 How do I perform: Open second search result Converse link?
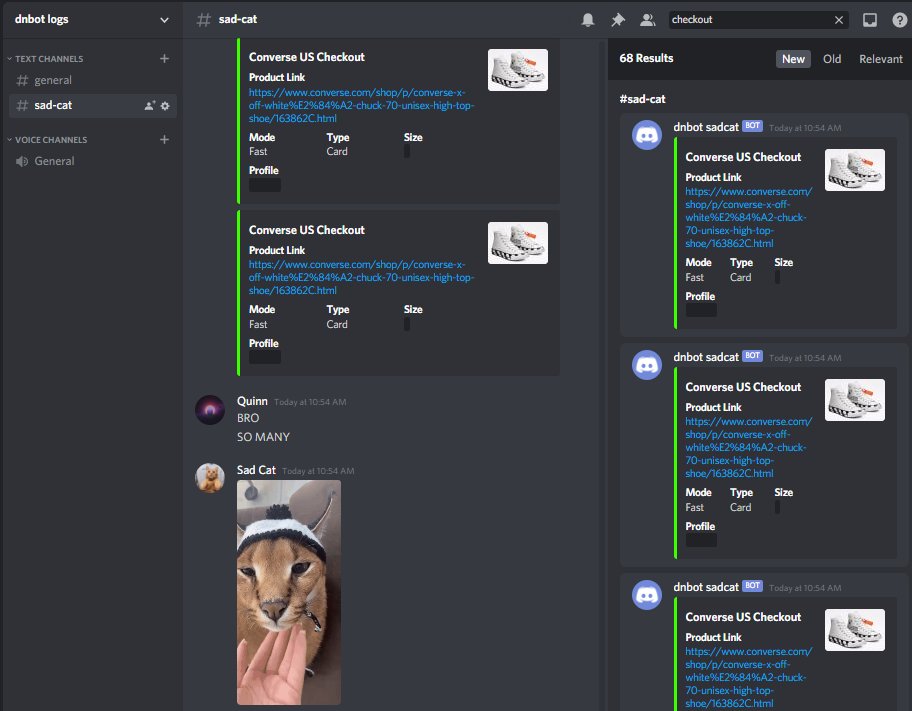click(x=749, y=447)
